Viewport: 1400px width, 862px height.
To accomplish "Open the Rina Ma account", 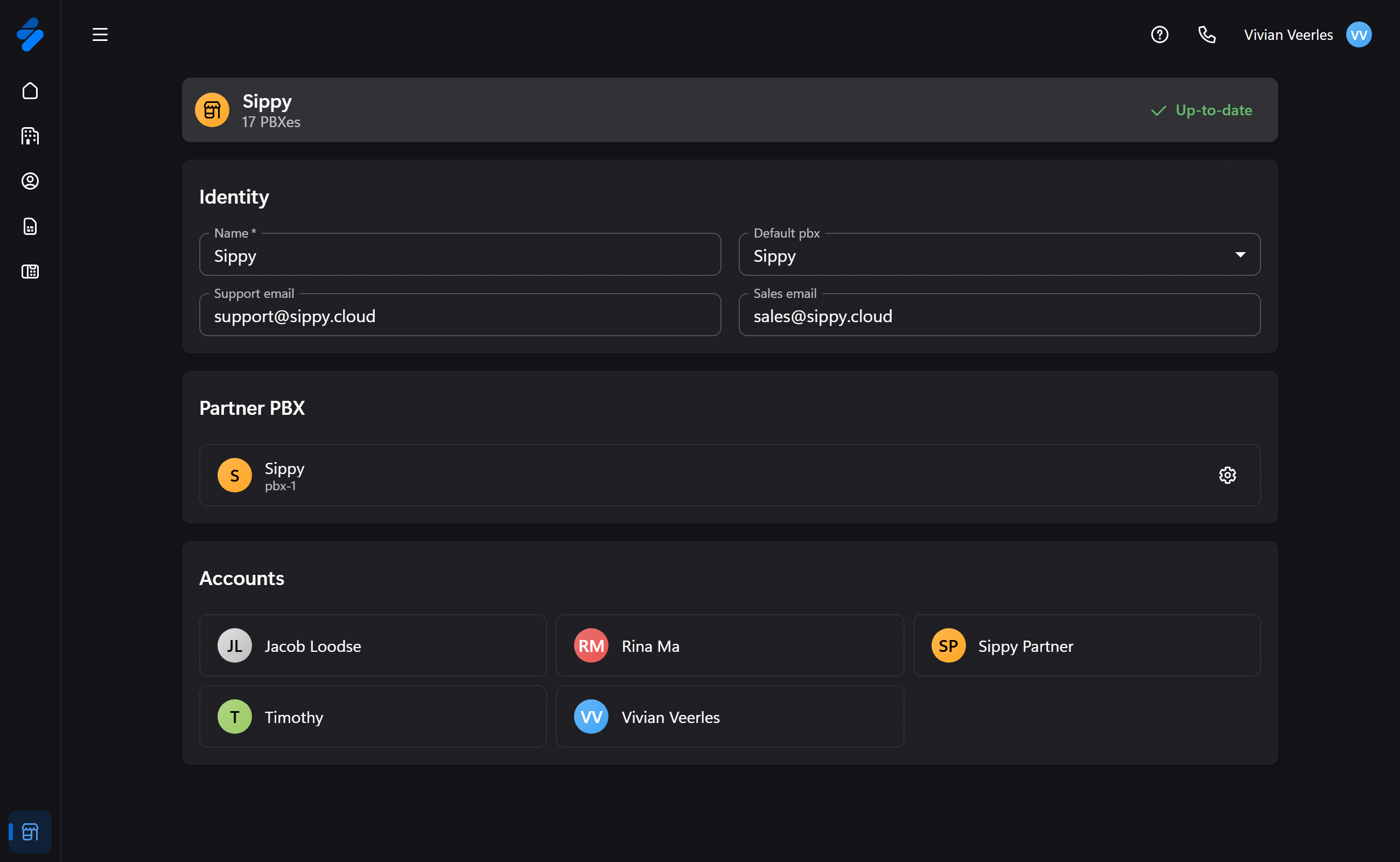I will pos(729,645).
